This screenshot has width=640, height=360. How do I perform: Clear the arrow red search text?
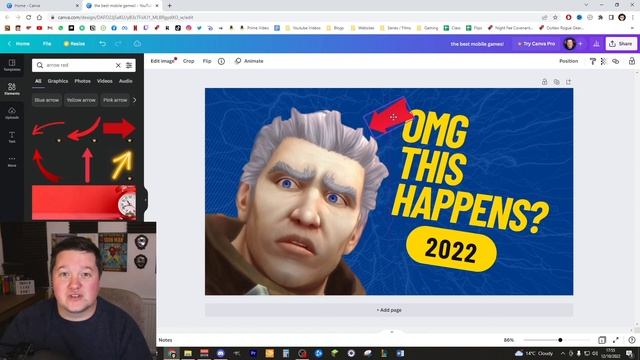[x=118, y=65]
